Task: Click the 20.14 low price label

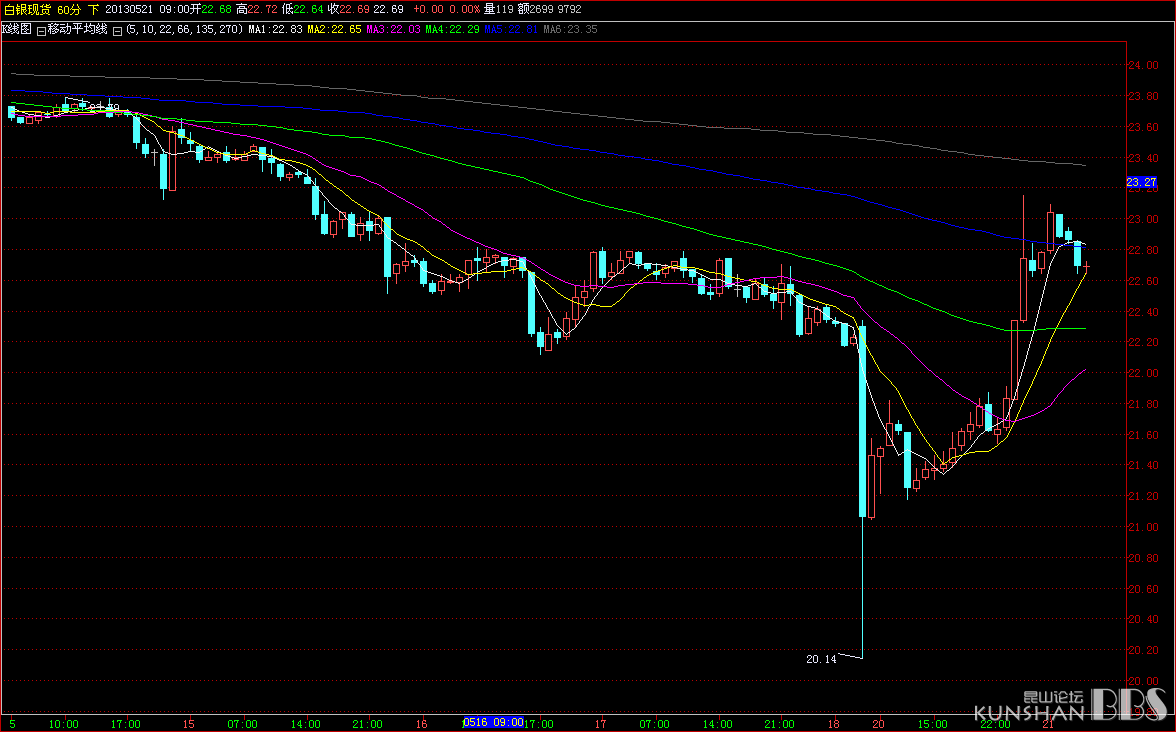Action: click(821, 659)
